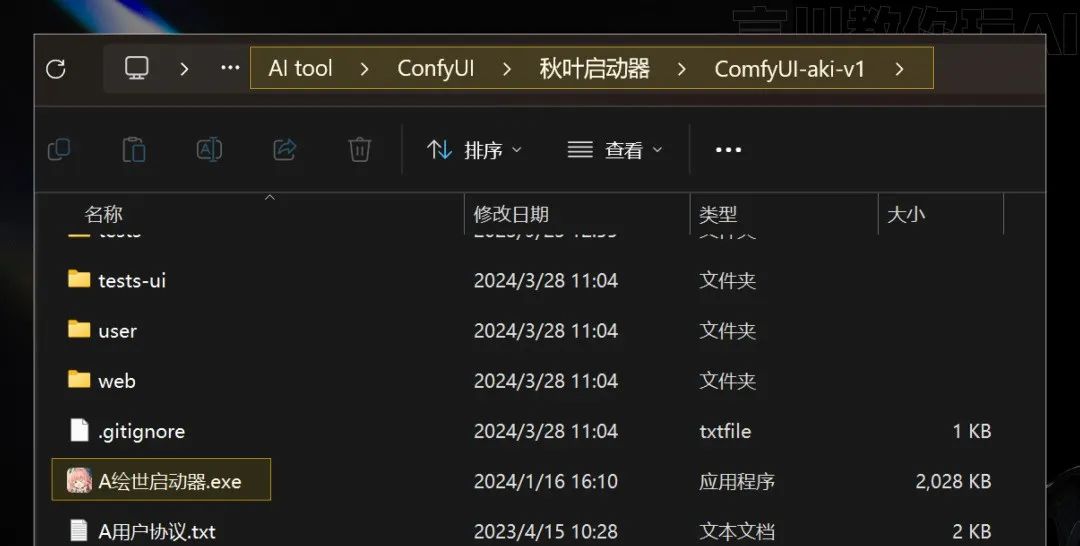This screenshot has width=1080, height=546.
Task: Click the 应用程序 type cell
Action: click(x=737, y=481)
